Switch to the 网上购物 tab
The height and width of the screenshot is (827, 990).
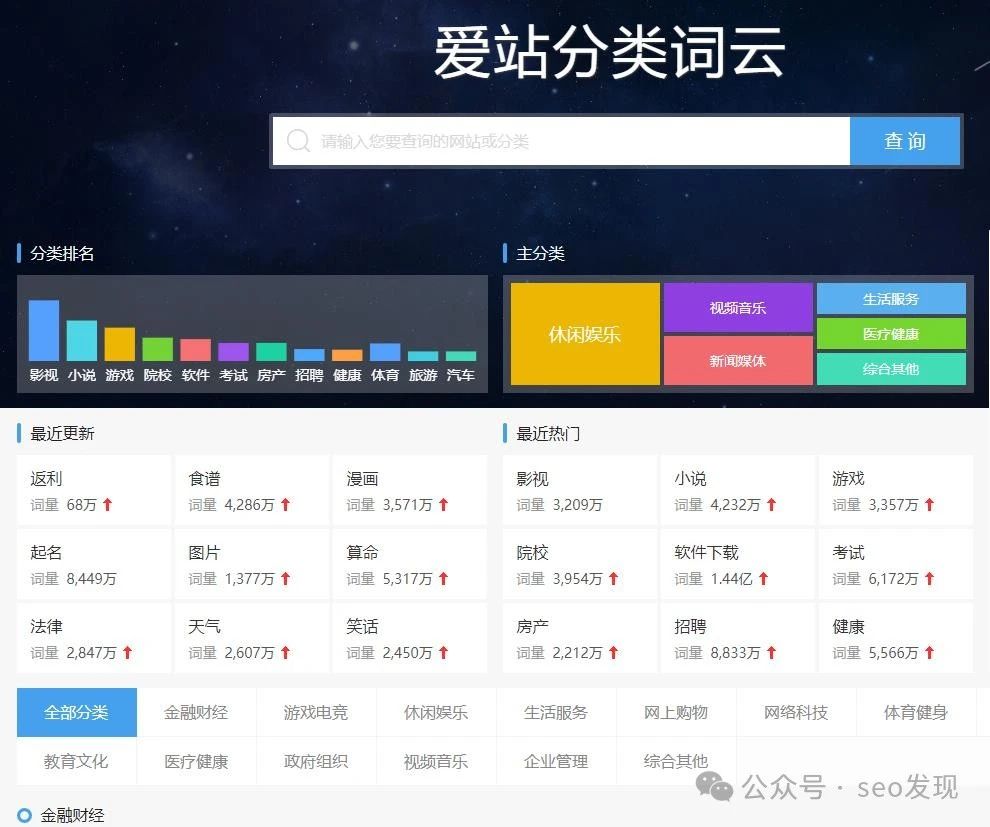tap(676, 712)
